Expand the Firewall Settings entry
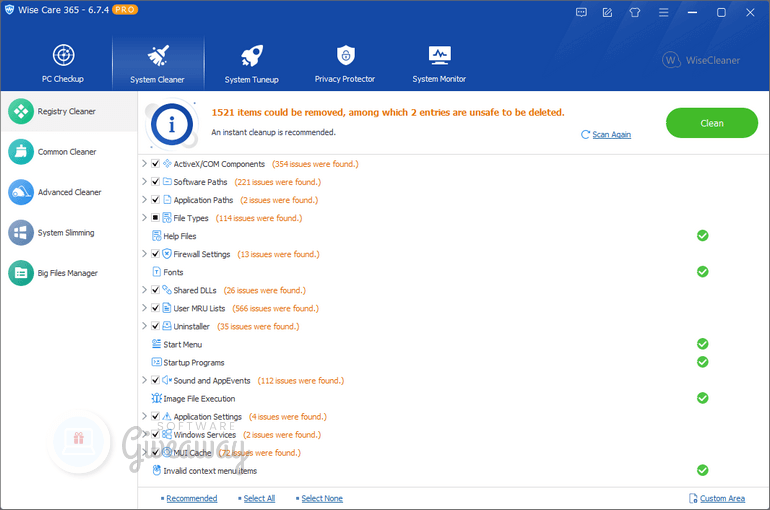Viewport: 770px width, 510px height. click(144, 254)
